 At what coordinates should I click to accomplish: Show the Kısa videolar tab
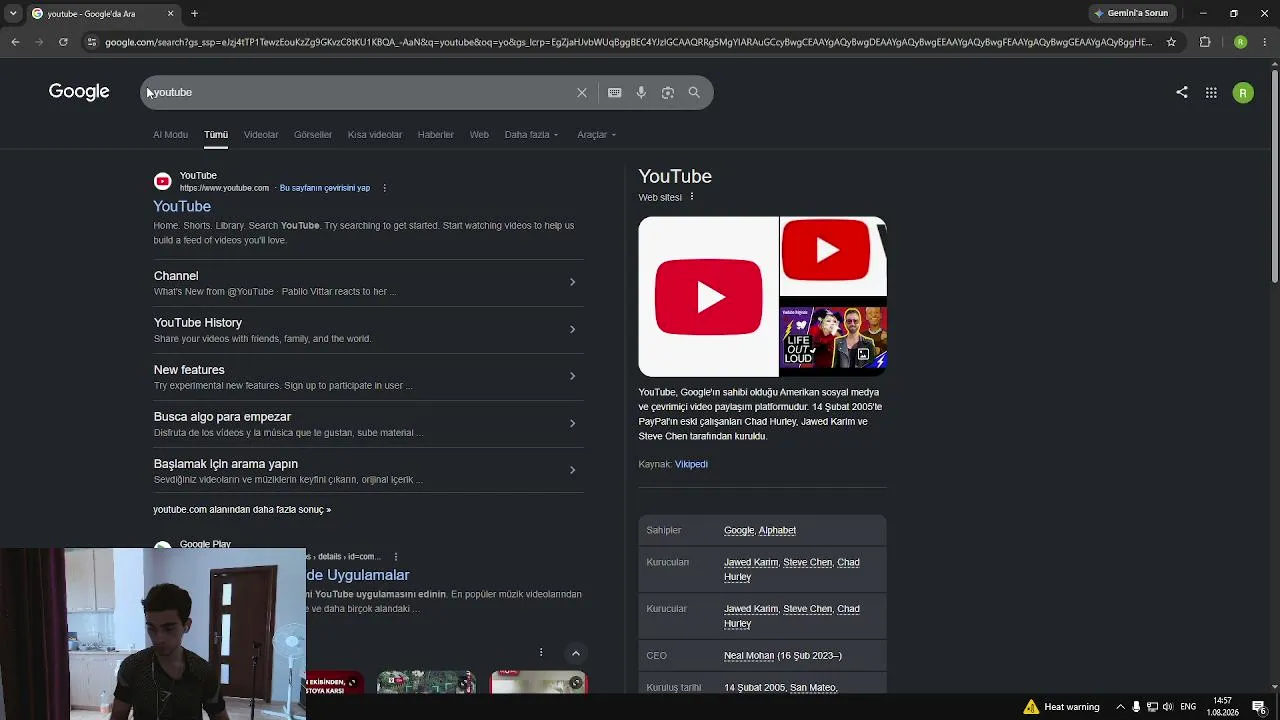point(375,134)
